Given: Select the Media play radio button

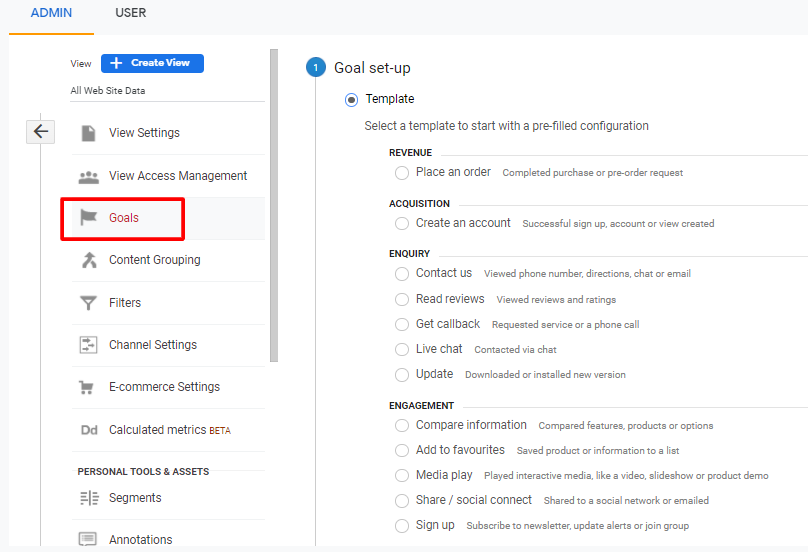Looking at the screenshot, I should 402,476.
